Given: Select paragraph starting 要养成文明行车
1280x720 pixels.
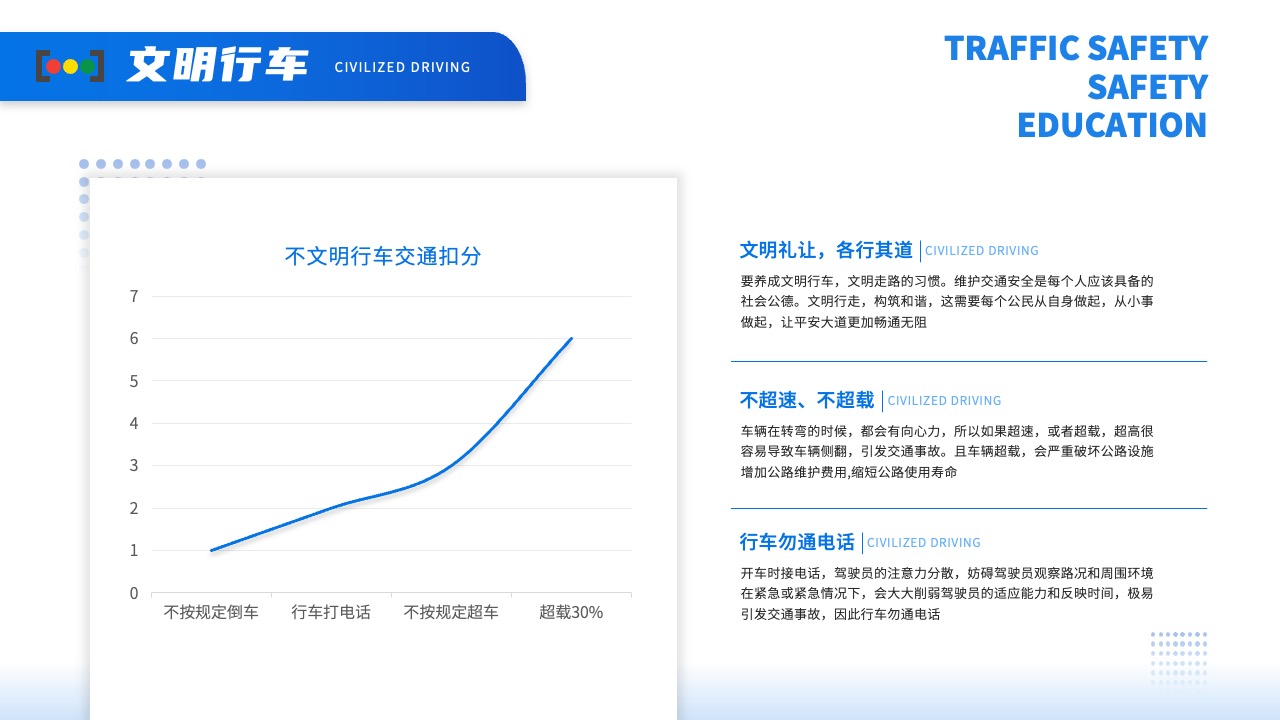Looking at the screenshot, I should (947, 301).
